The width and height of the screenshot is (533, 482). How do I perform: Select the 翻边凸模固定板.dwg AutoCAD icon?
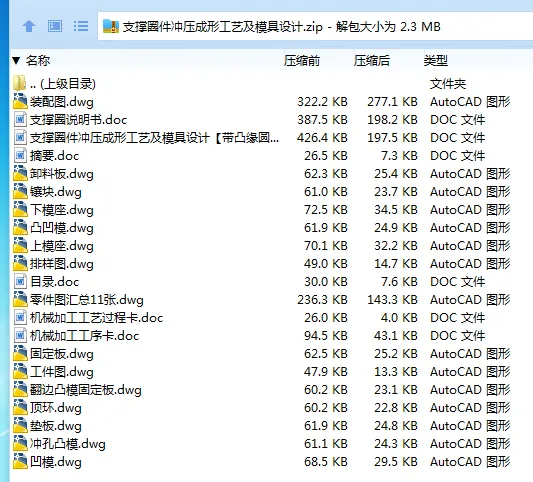[x=20, y=390]
